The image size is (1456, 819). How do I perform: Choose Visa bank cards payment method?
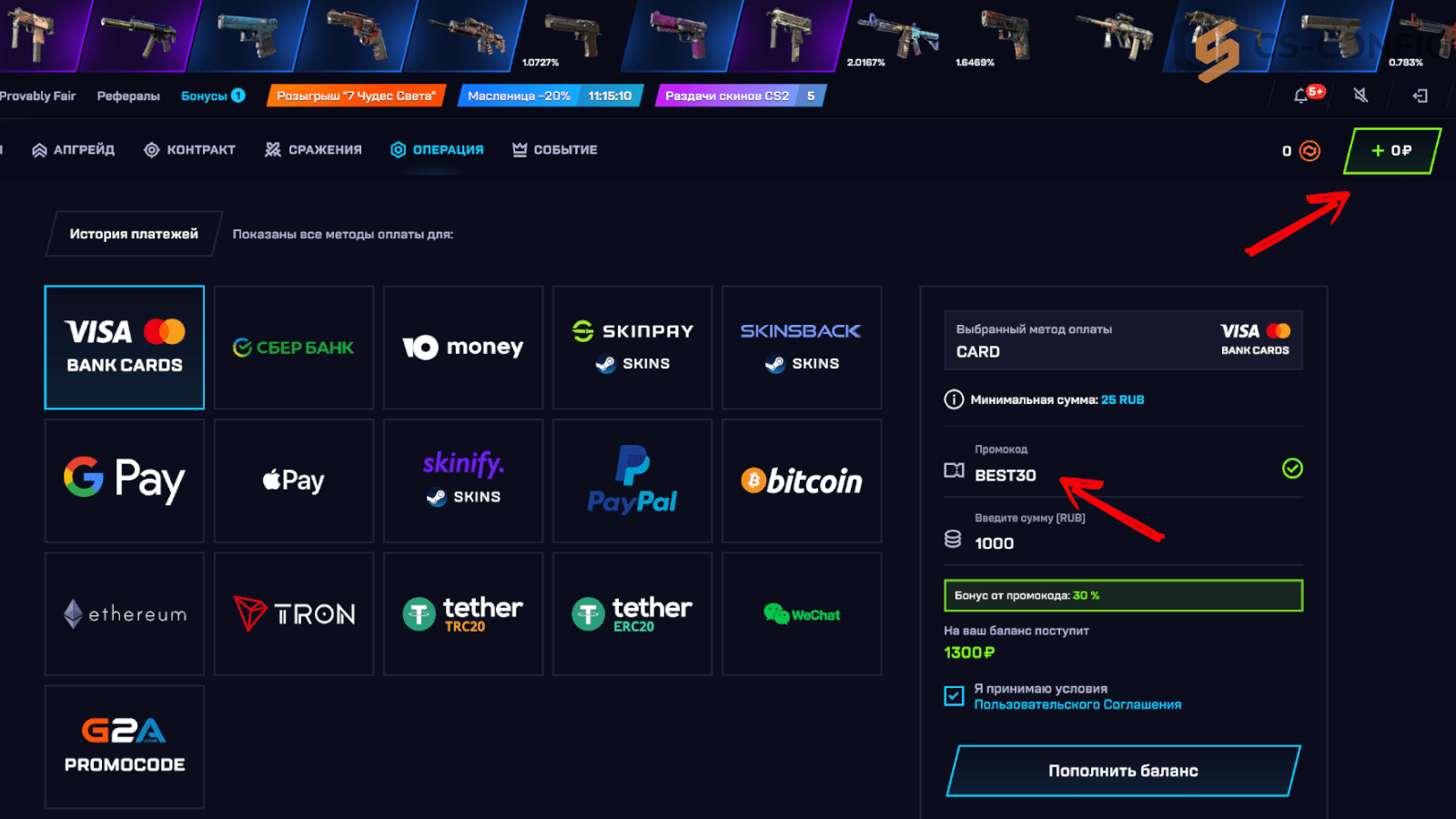[x=125, y=348]
